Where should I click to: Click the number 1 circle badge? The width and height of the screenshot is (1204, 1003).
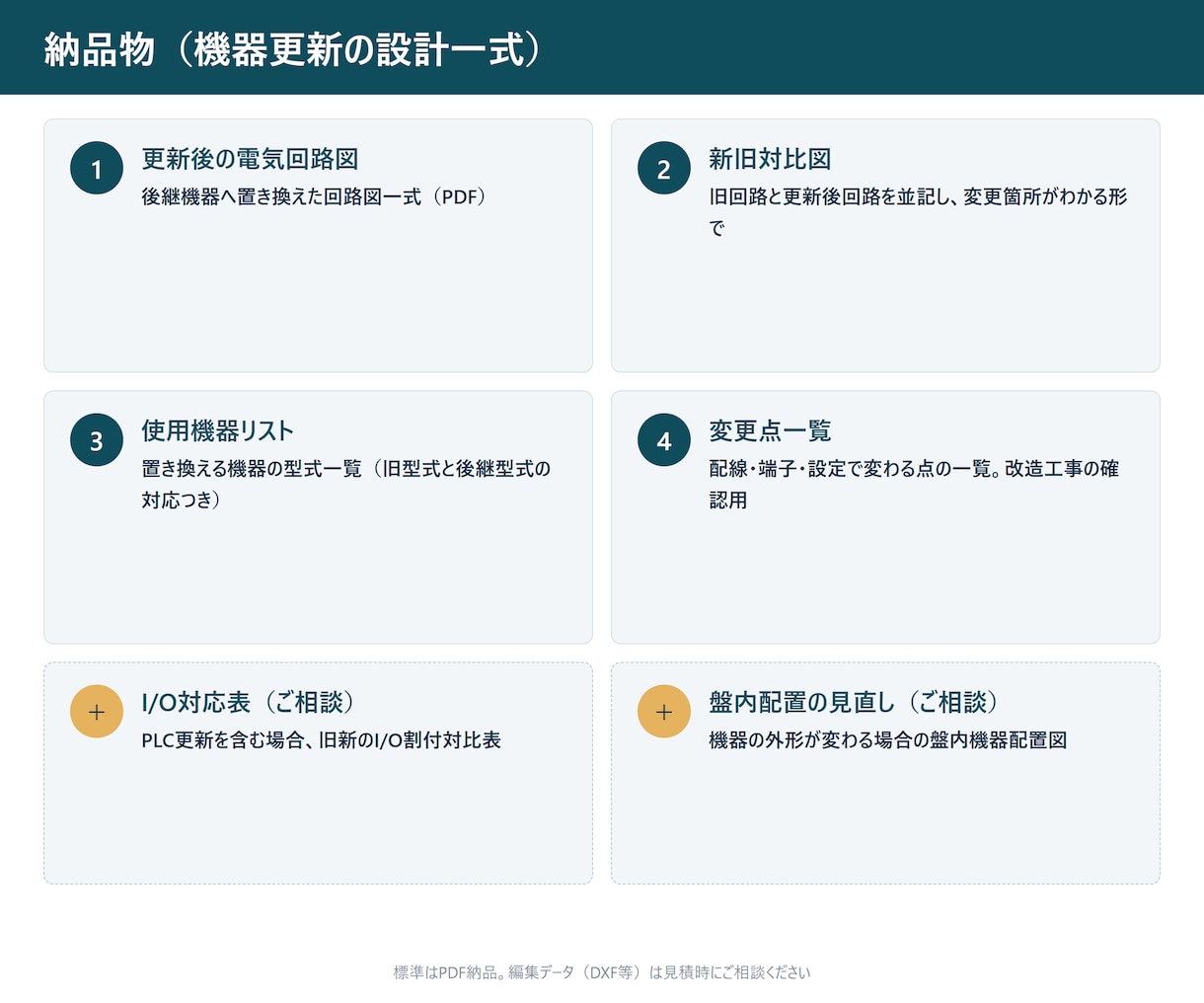coord(97,169)
